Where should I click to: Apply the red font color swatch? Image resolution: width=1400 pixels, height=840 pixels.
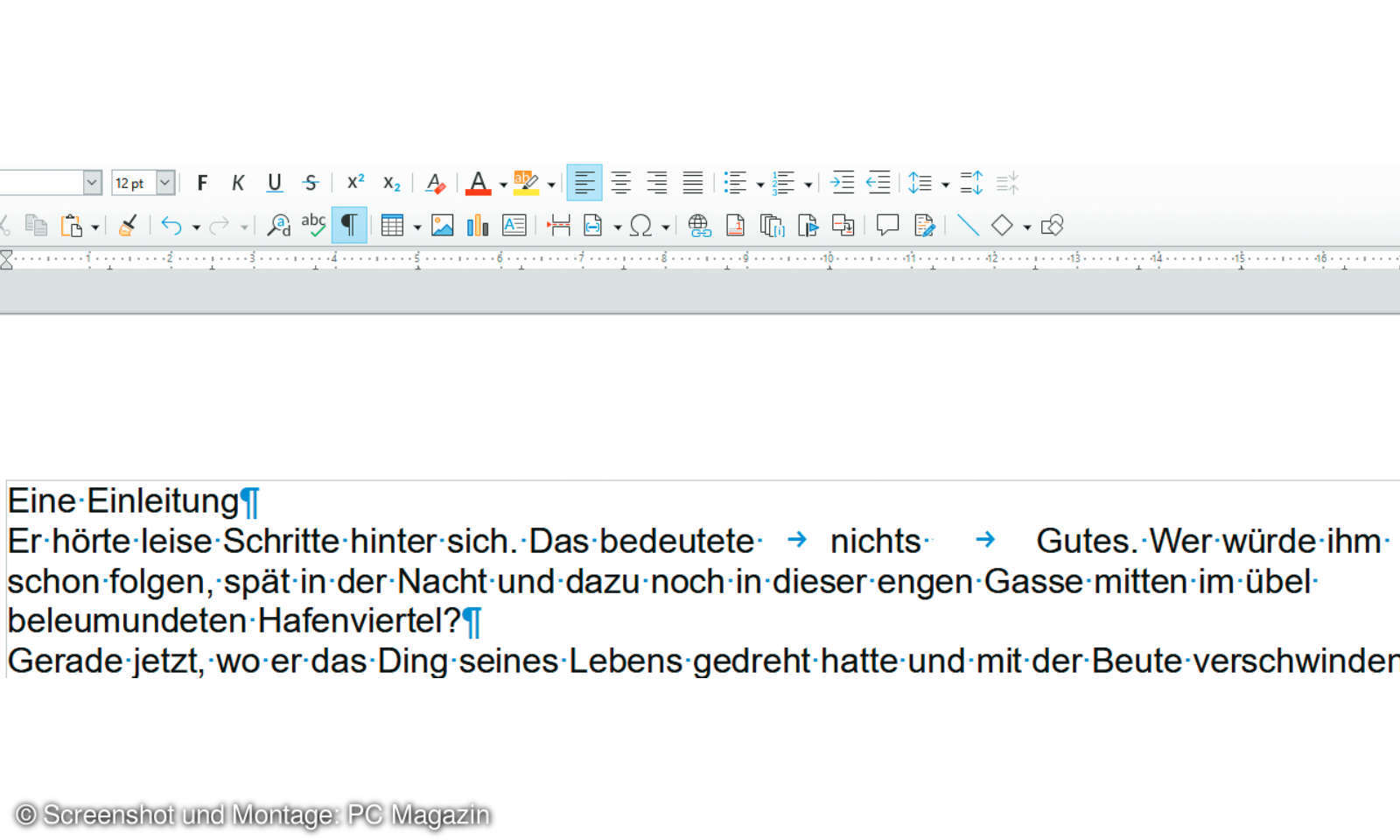pyautogui.click(x=479, y=183)
